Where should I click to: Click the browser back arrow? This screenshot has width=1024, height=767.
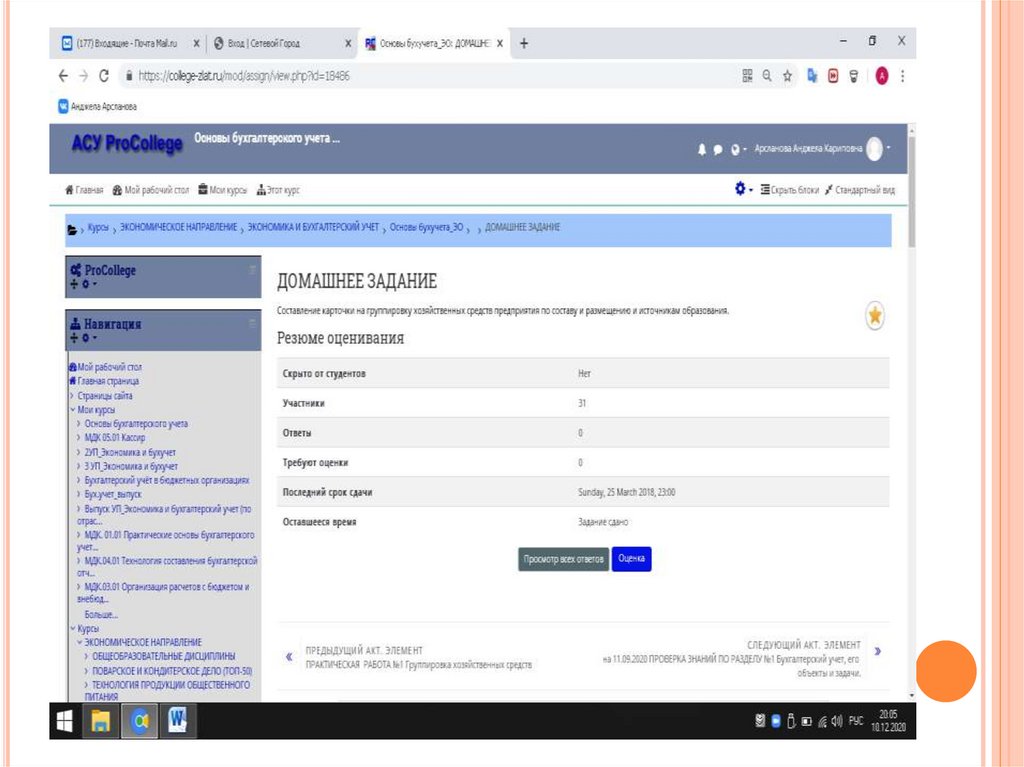point(63,76)
